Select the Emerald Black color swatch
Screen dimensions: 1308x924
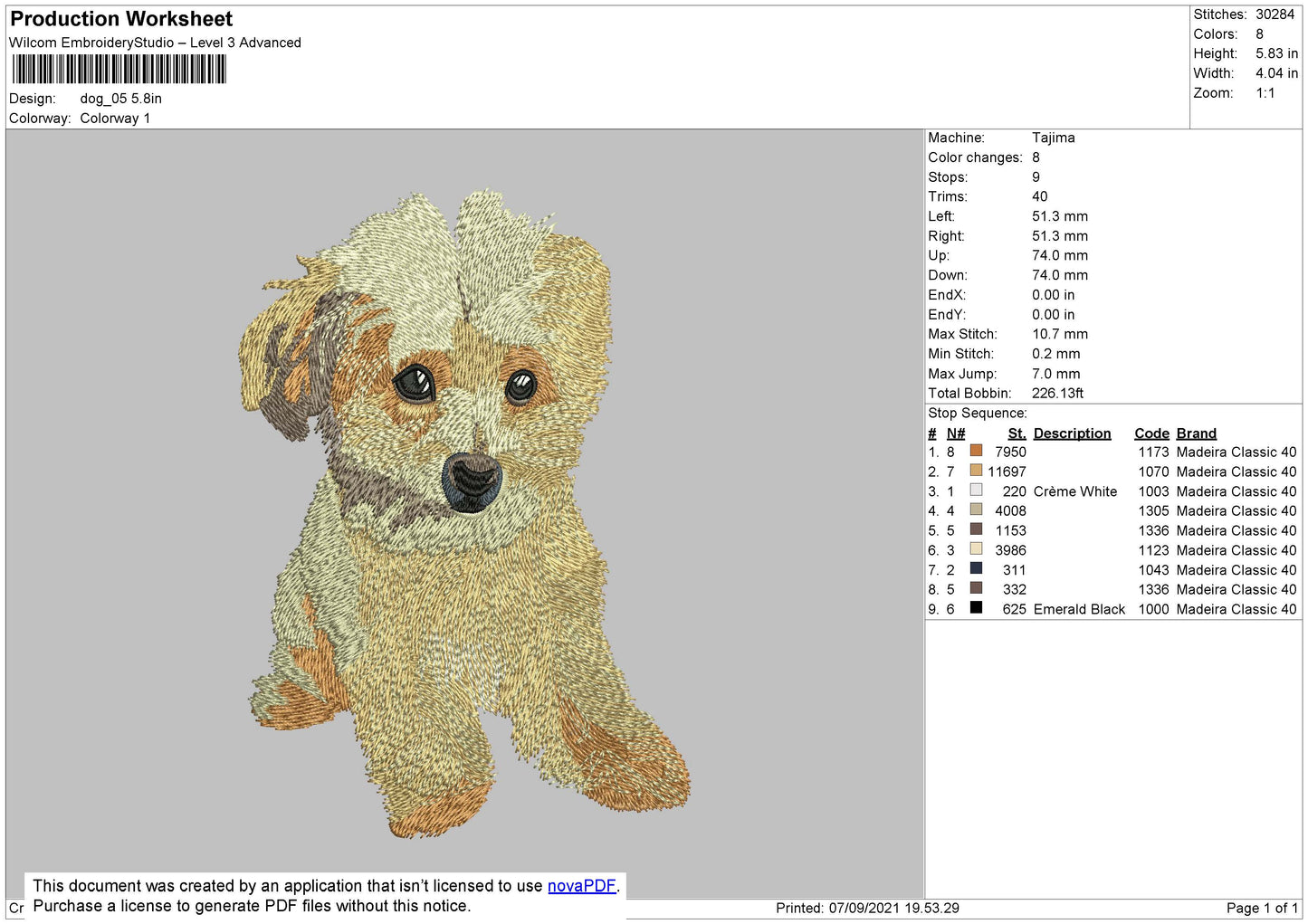(976, 608)
